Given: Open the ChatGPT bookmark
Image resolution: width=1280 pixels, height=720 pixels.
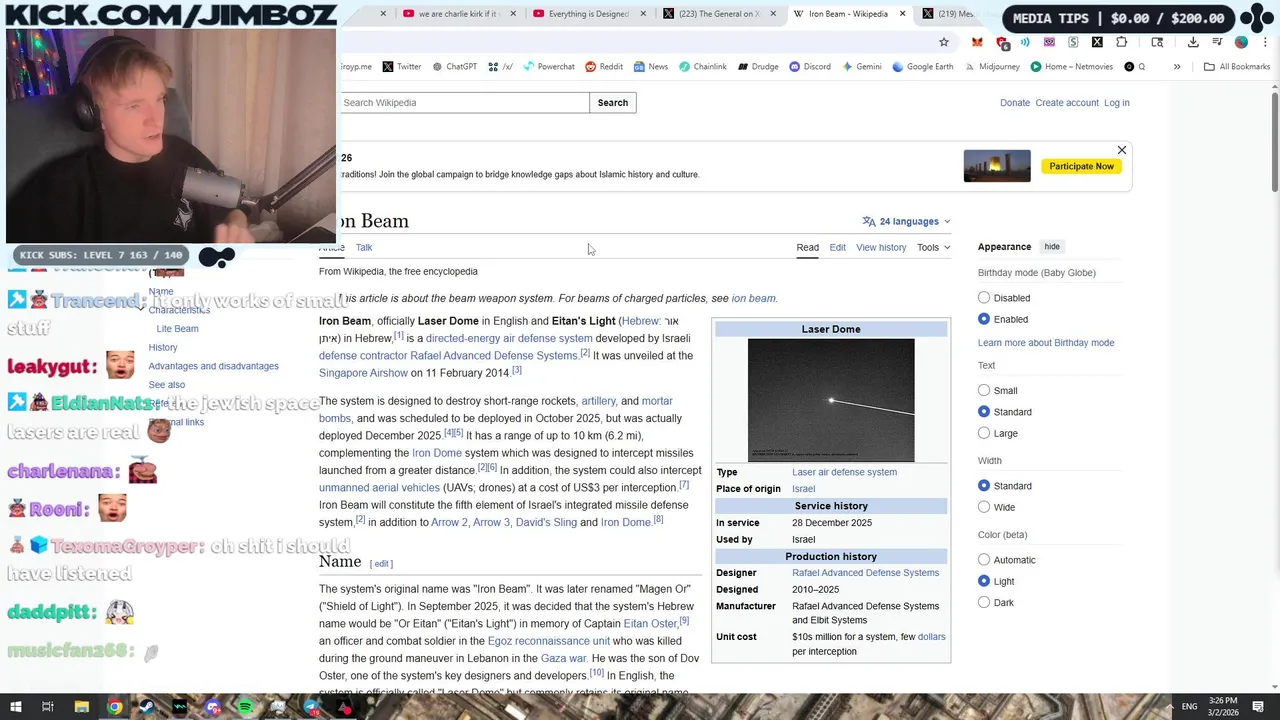Looking at the screenshot, I should pos(455,67).
